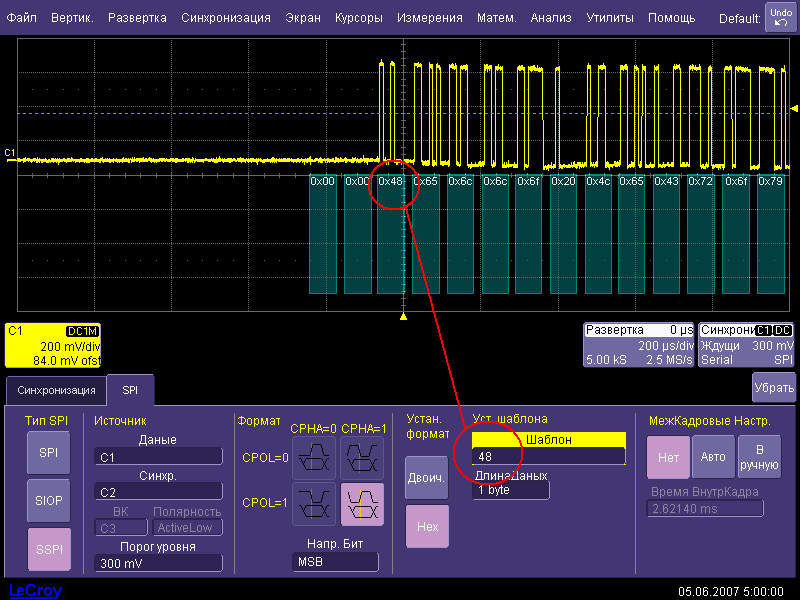The width and height of the screenshot is (800, 600).
Task: Open the Синхр. source dropdown C2
Action: [x=158, y=492]
